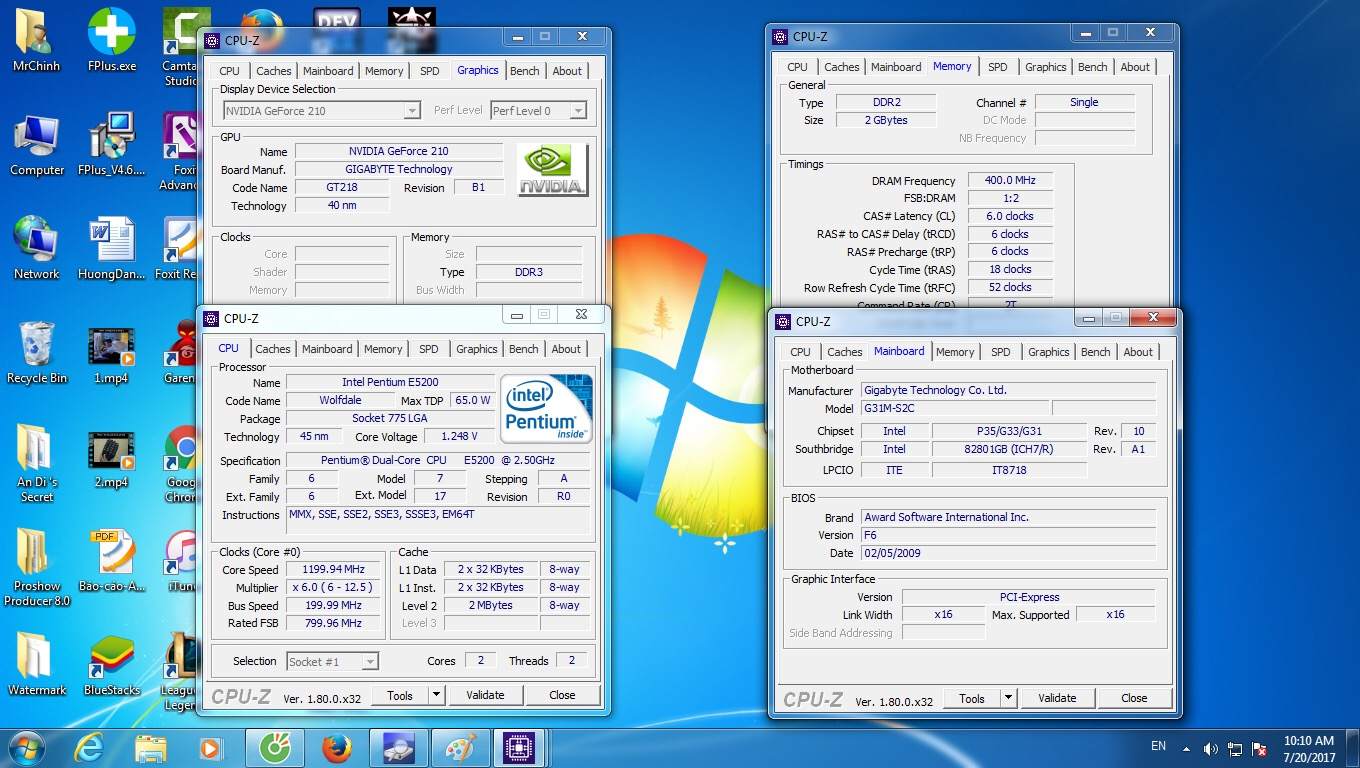
Task: Open the Socket #1 selection dropdown
Action: click(332, 661)
